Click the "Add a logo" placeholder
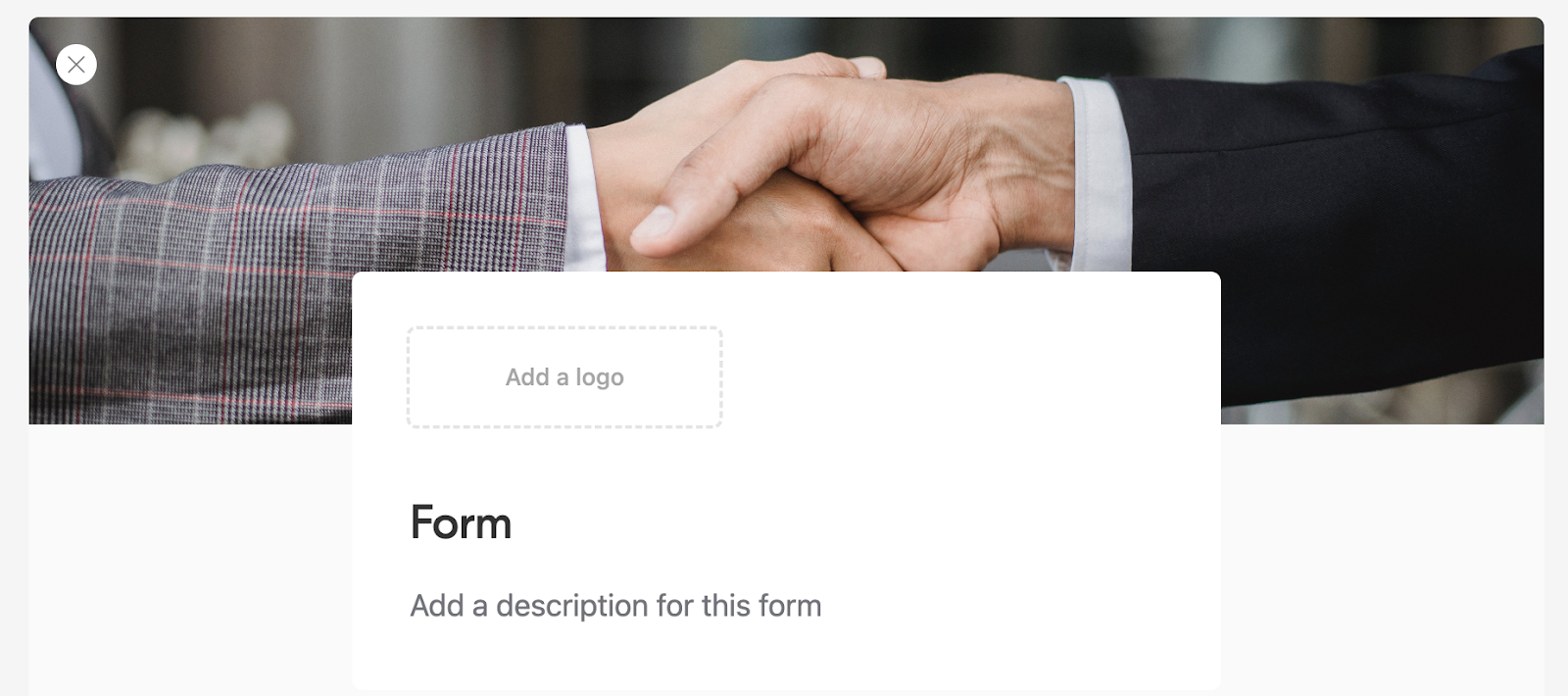 564,377
